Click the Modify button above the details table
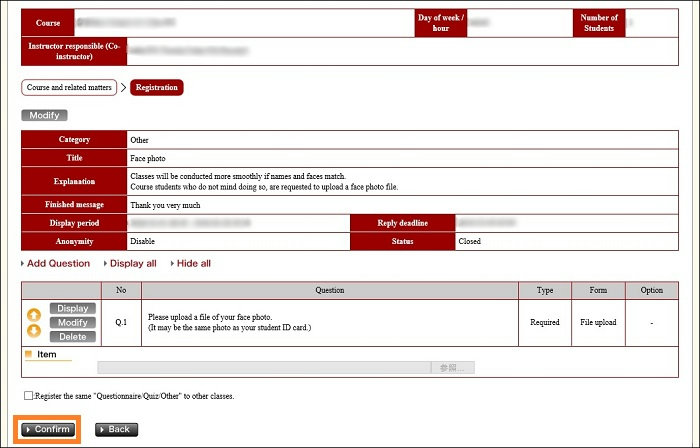This screenshot has width=700, height=448. pos(44,116)
